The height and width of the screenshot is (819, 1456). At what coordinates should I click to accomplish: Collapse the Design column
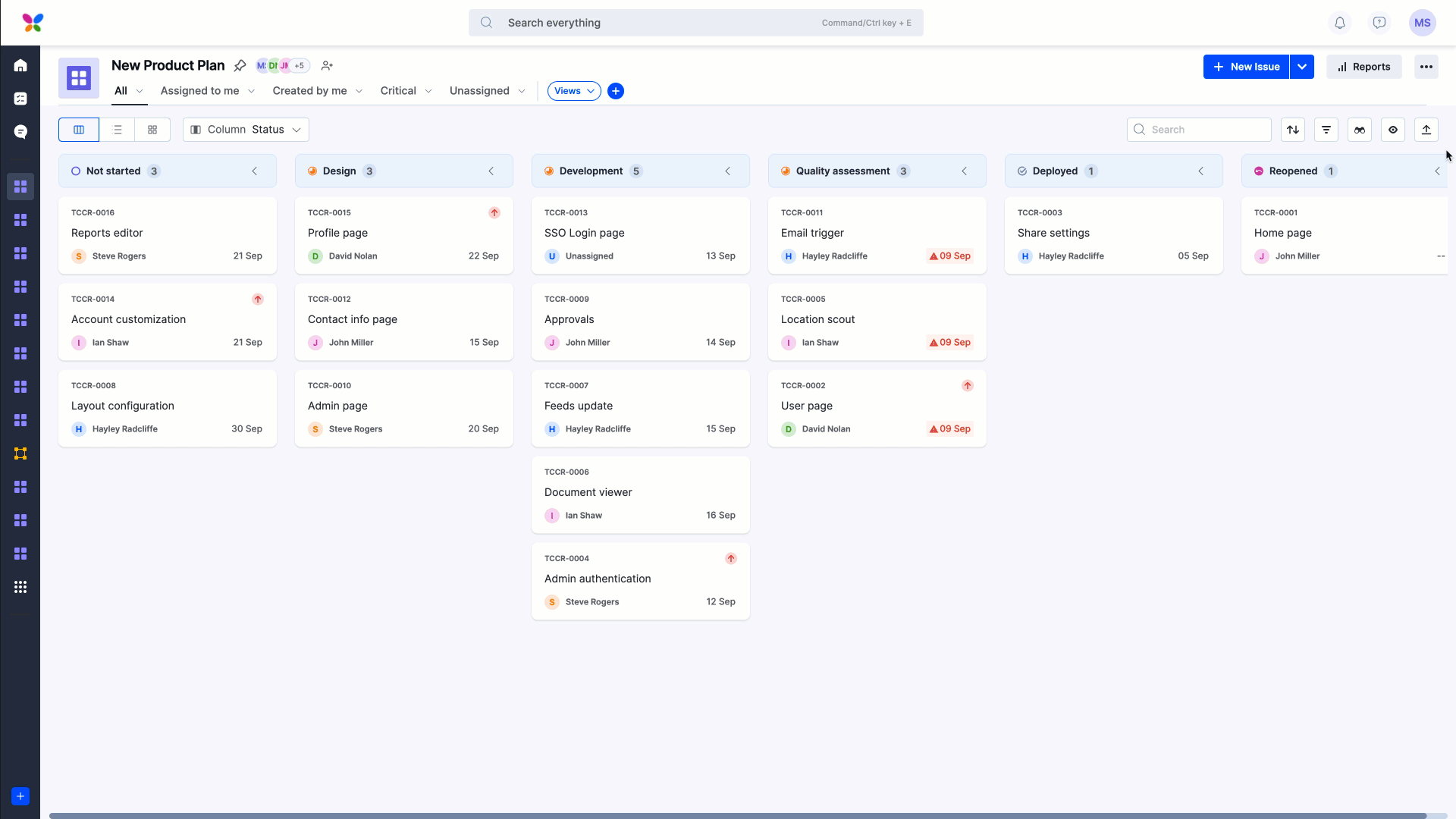pos(491,171)
